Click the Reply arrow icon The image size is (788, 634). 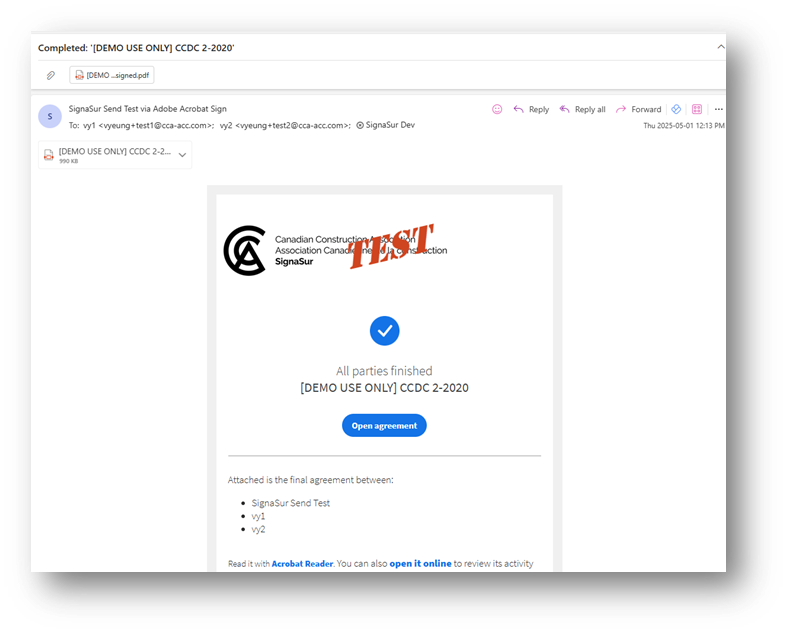pyautogui.click(x=518, y=109)
